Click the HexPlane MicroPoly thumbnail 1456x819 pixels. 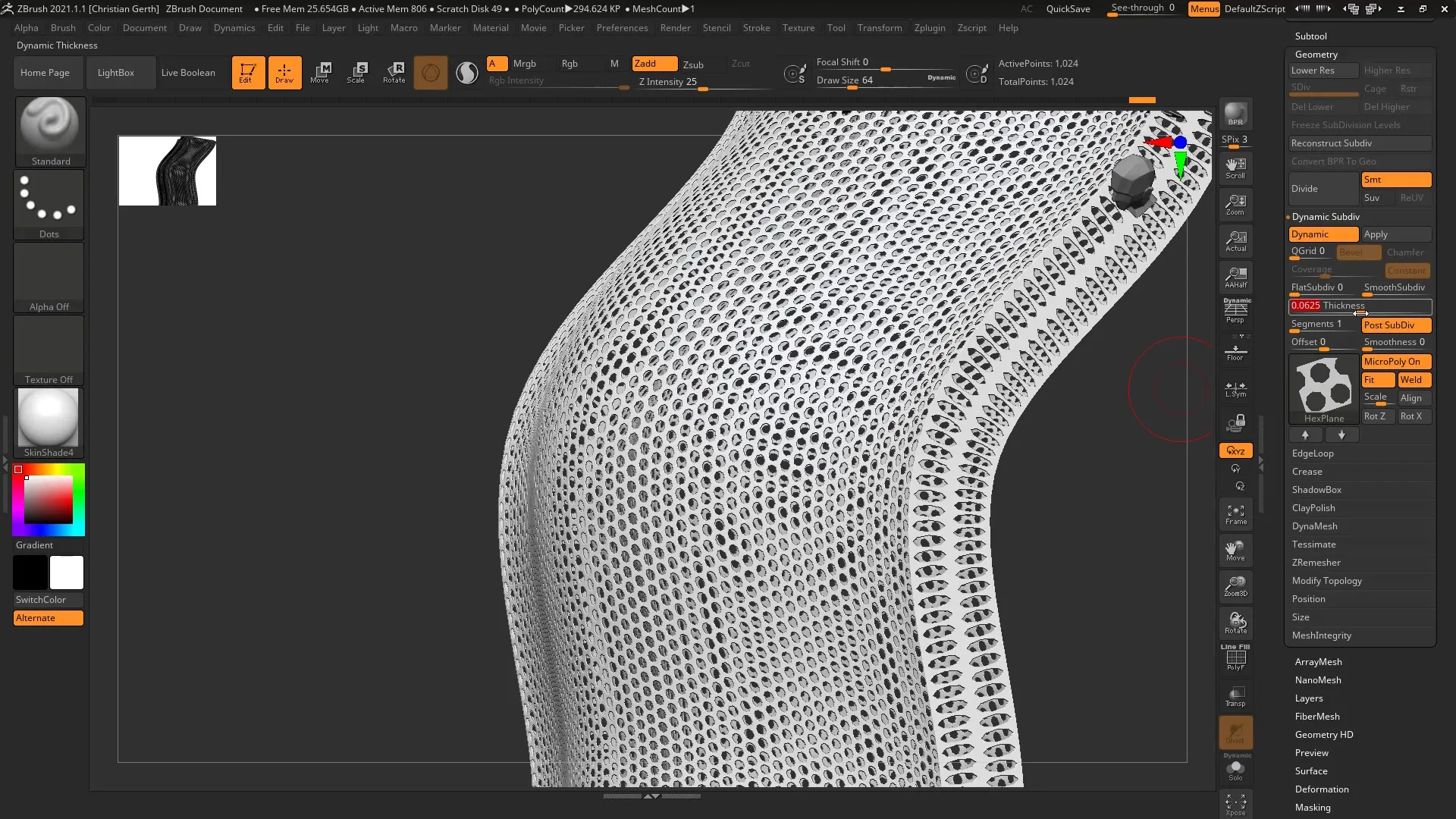(1323, 389)
